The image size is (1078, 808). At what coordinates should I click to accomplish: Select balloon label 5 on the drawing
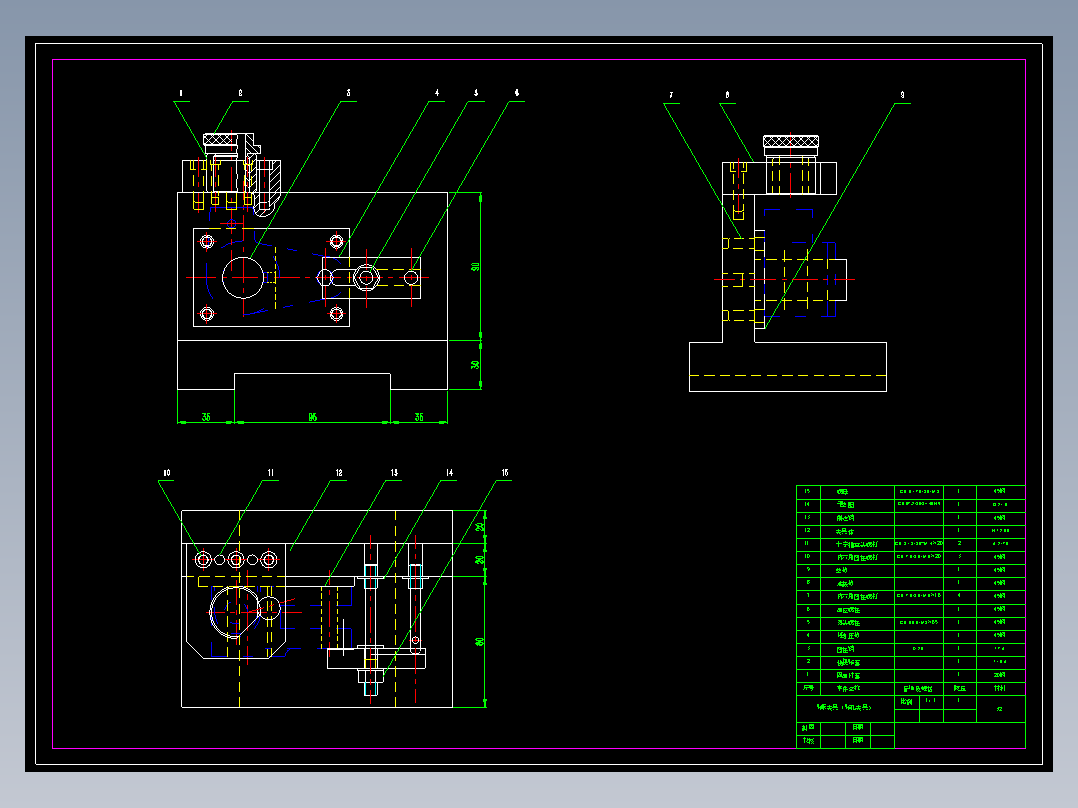tap(476, 93)
